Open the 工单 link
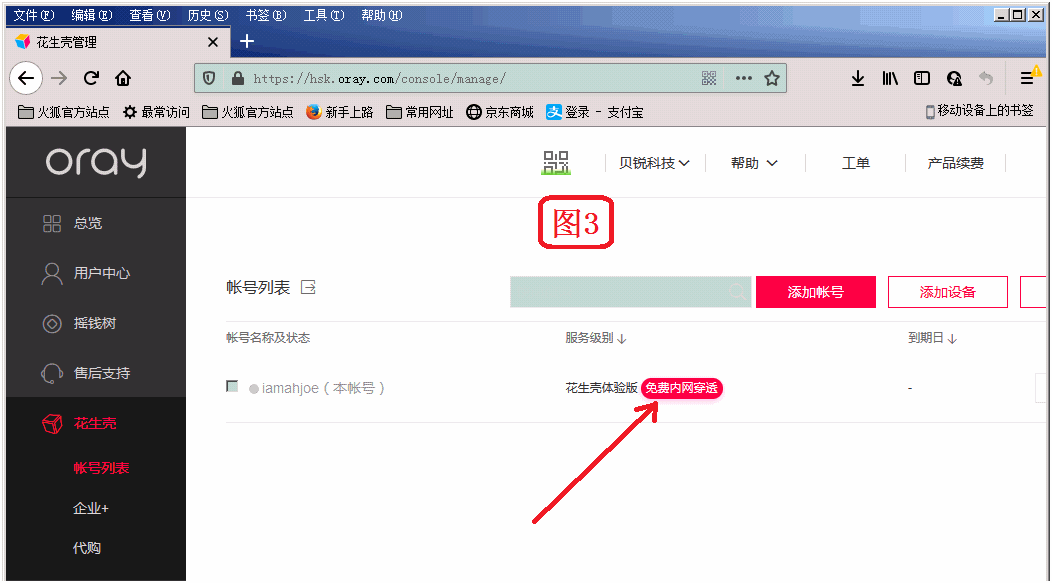1052x583 pixels. tap(855, 163)
